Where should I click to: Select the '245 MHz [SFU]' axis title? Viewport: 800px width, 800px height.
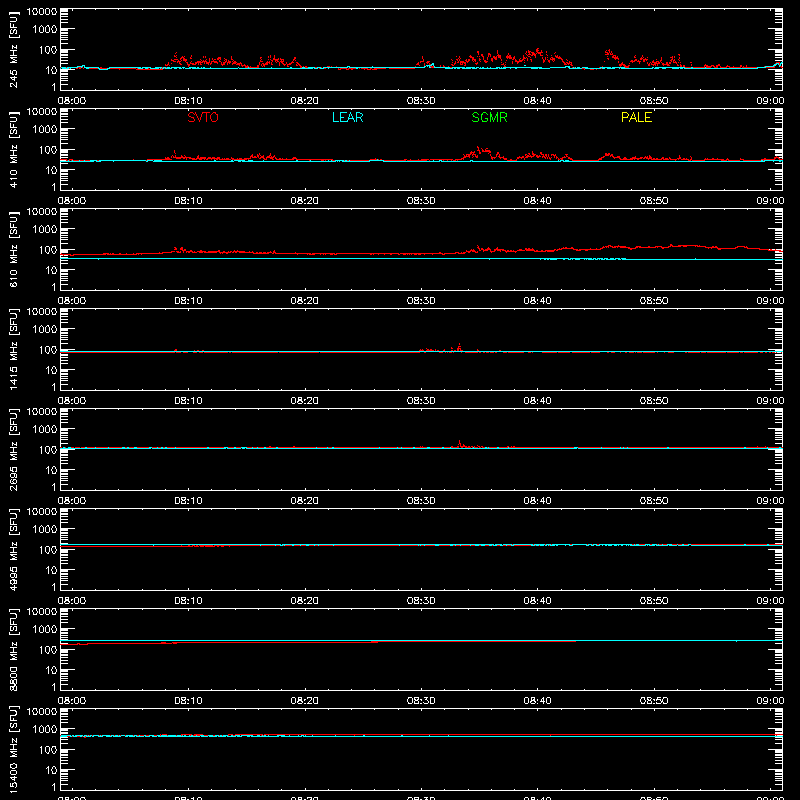pos(13,49)
